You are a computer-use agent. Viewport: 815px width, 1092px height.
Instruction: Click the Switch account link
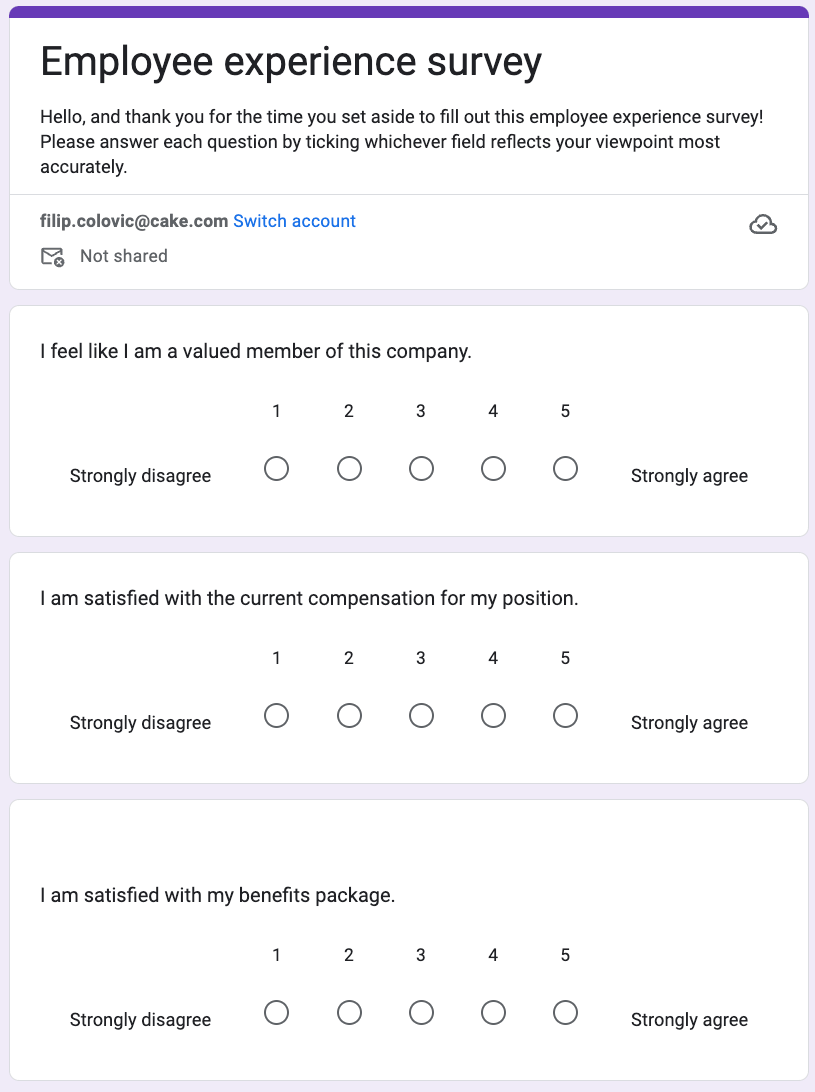point(294,221)
